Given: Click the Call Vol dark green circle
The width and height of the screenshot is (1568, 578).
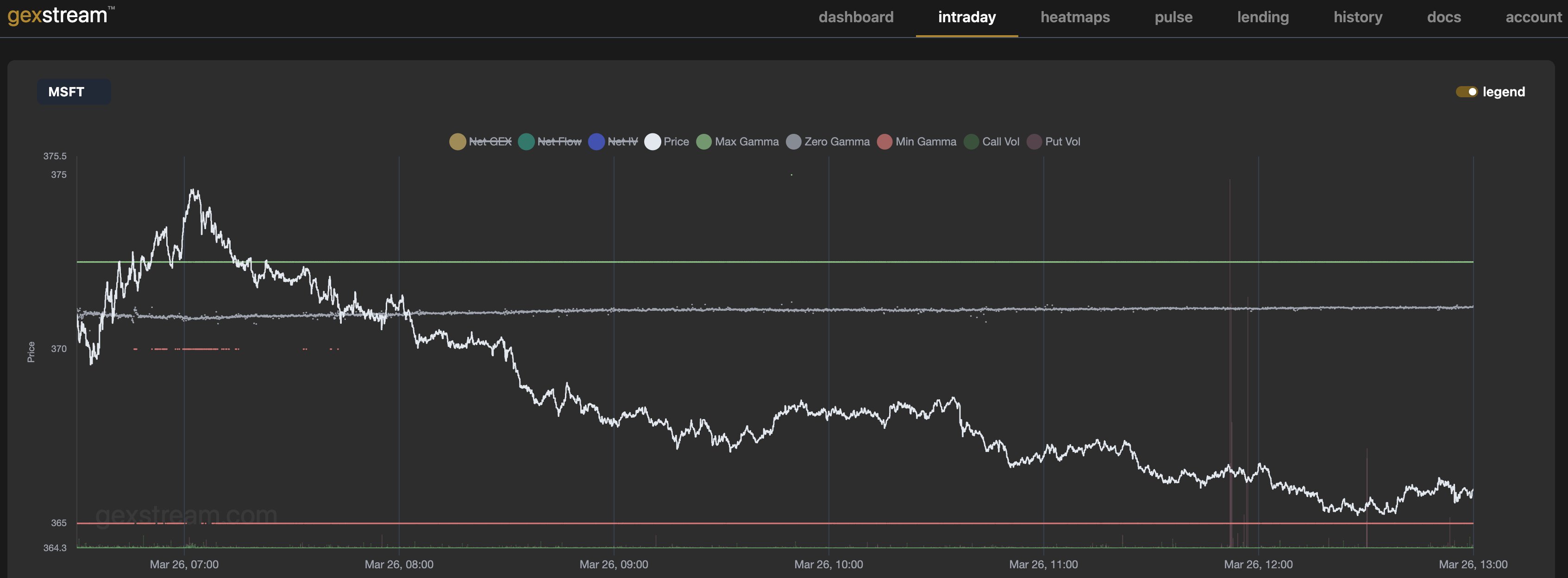Looking at the screenshot, I should point(972,142).
